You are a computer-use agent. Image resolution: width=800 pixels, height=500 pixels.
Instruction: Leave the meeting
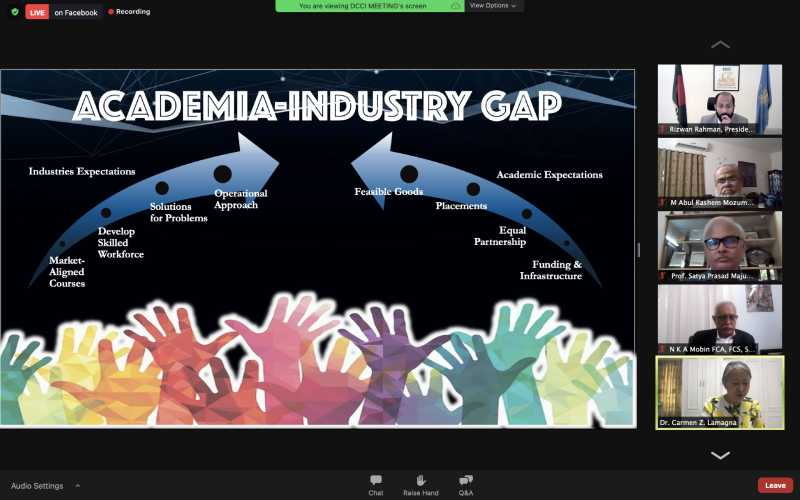tap(775, 485)
